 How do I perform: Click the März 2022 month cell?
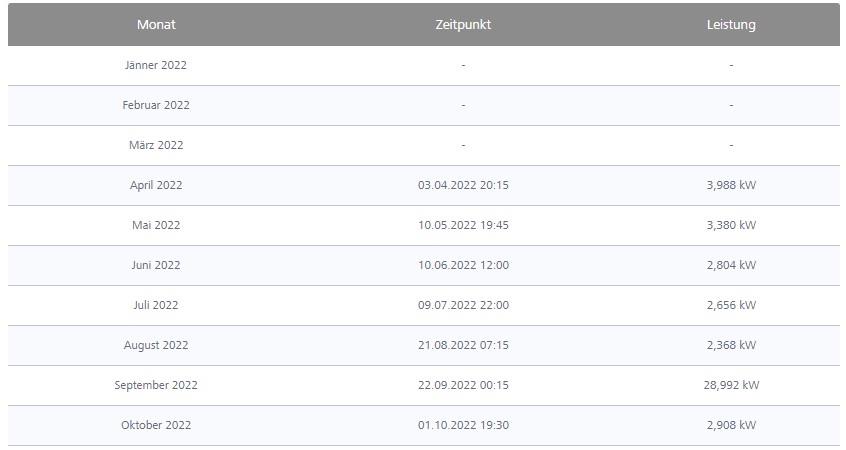pyautogui.click(x=156, y=145)
